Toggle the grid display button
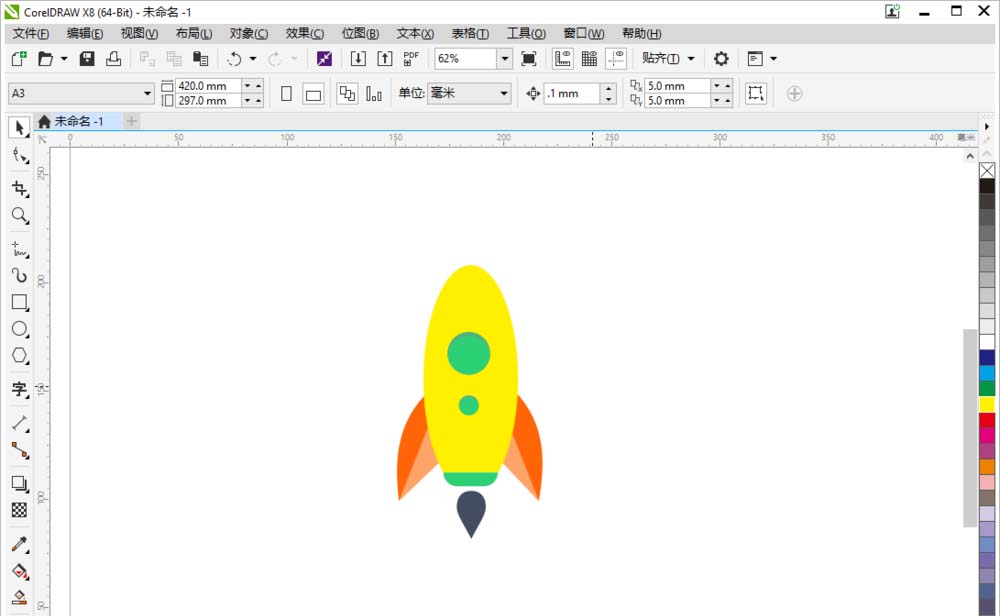The height and width of the screenshot is (616, 1000). tap(590, 59)
